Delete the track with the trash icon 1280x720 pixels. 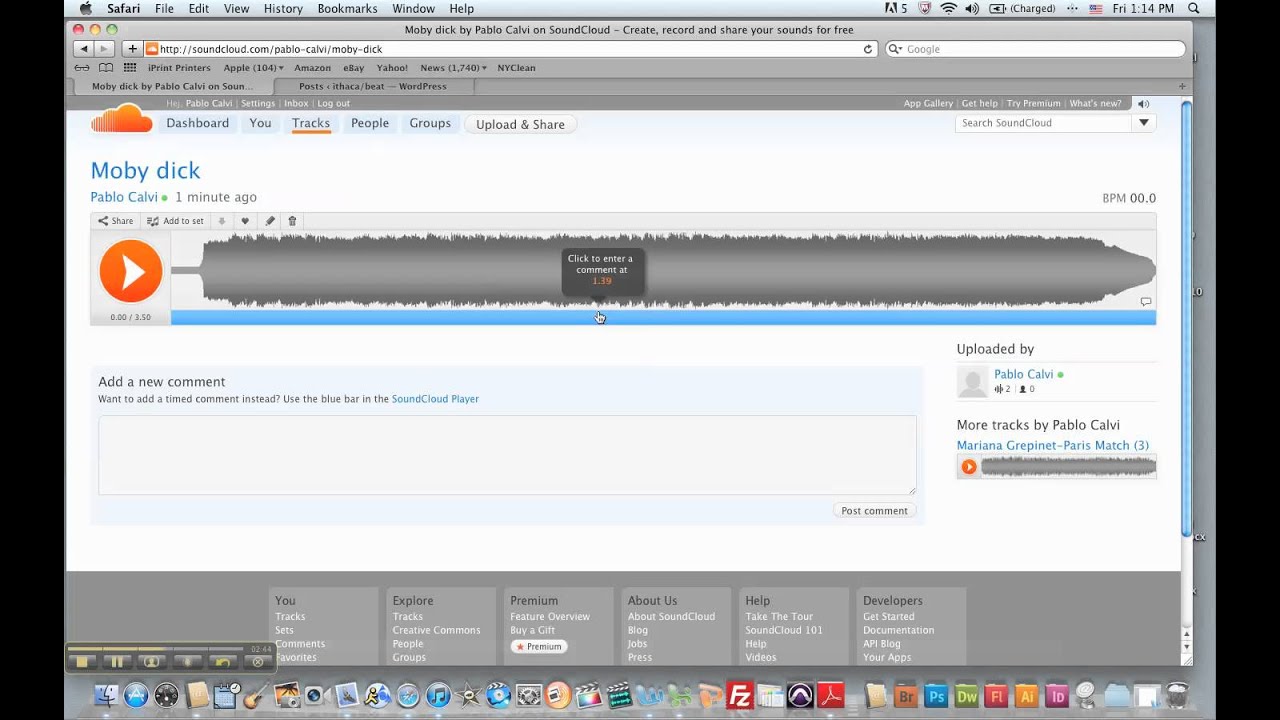click(292, 221)
